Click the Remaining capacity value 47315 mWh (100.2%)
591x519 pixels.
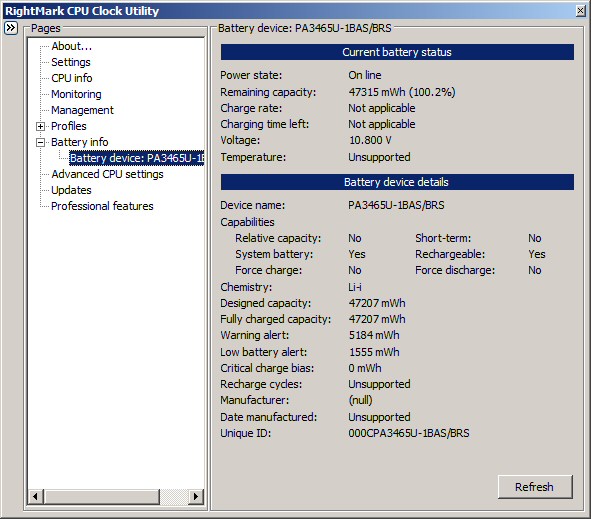(402, 92)
